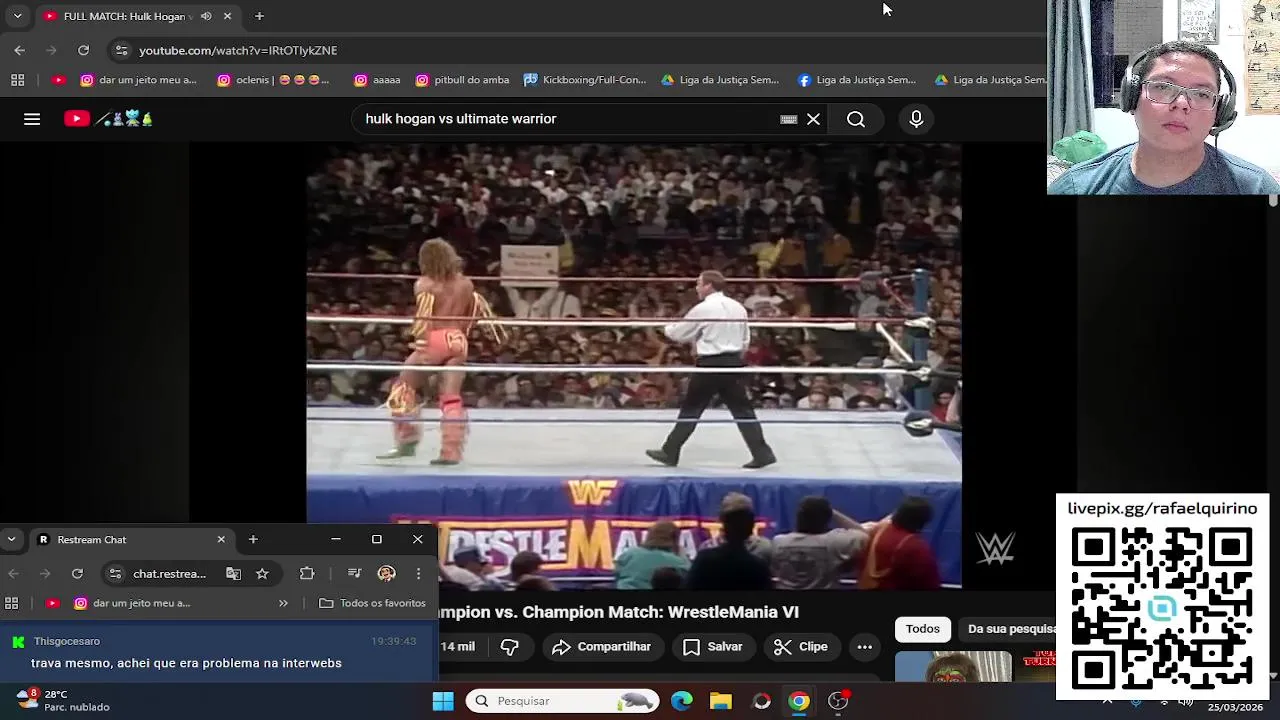This screenshot has height=720, width=1280.
Task: Mute the FULL MATCH tab audio icon
Action: point(206,16)
